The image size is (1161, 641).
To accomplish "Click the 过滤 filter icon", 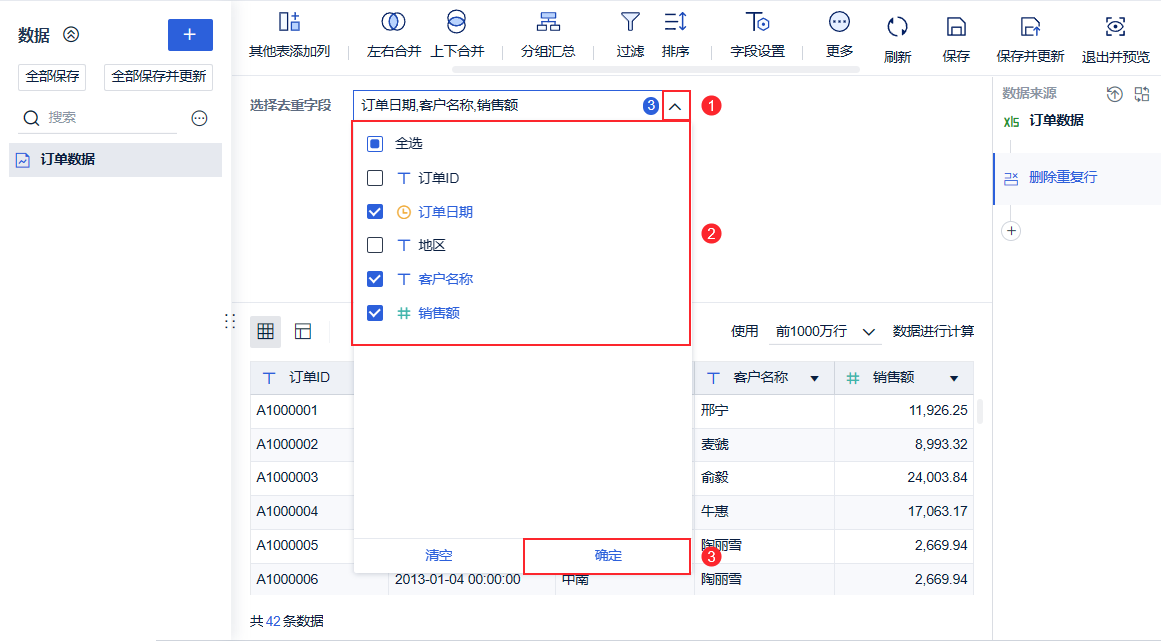I will [x=630, y=22].
